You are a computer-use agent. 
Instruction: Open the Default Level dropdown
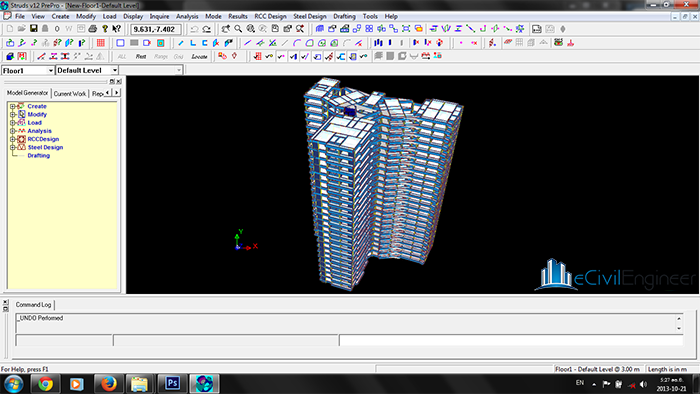114,71
